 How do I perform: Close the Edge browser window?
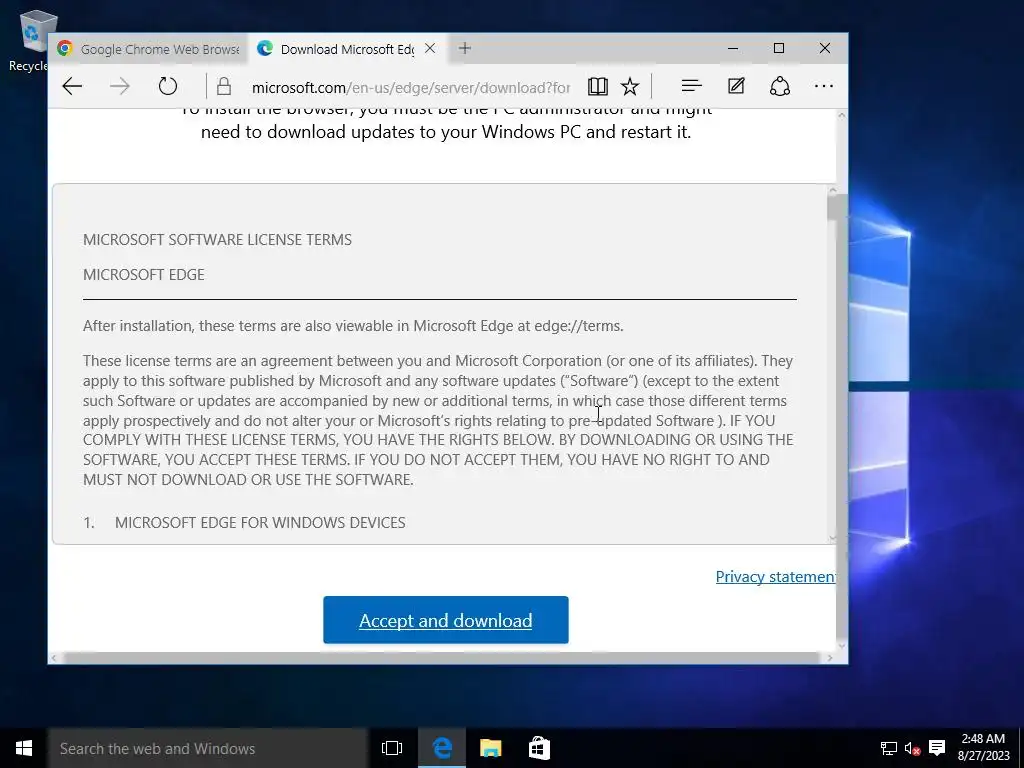[825, 48]
